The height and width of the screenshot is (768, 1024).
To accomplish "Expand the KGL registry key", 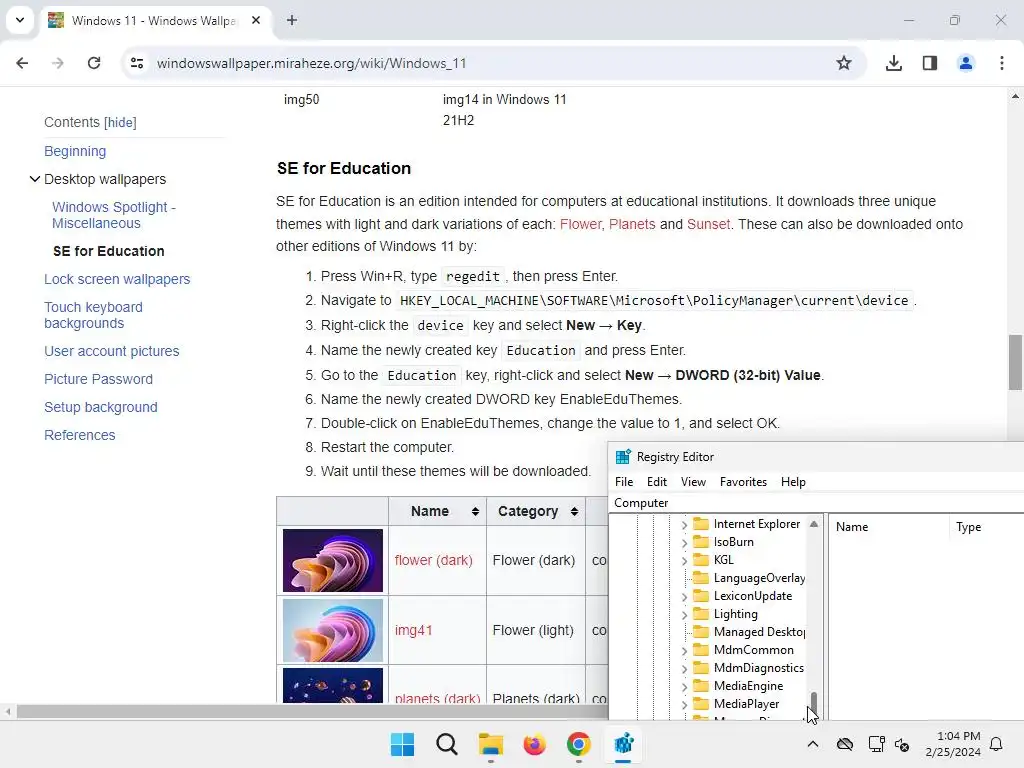I will tap(684, 560).
